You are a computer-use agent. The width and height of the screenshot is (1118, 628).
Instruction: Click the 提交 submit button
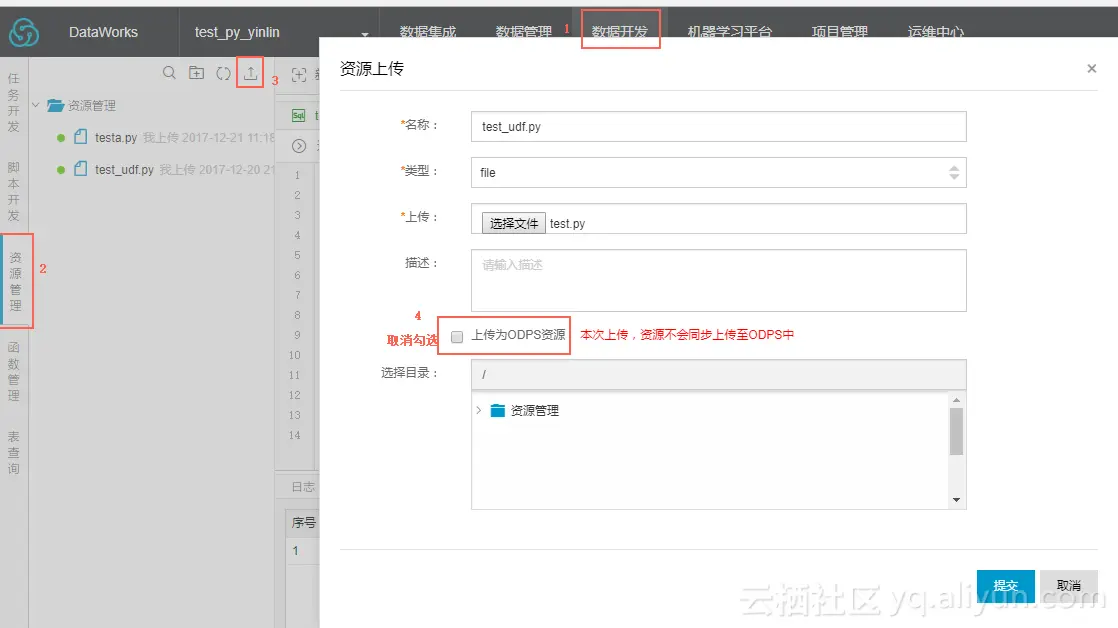1005,585
